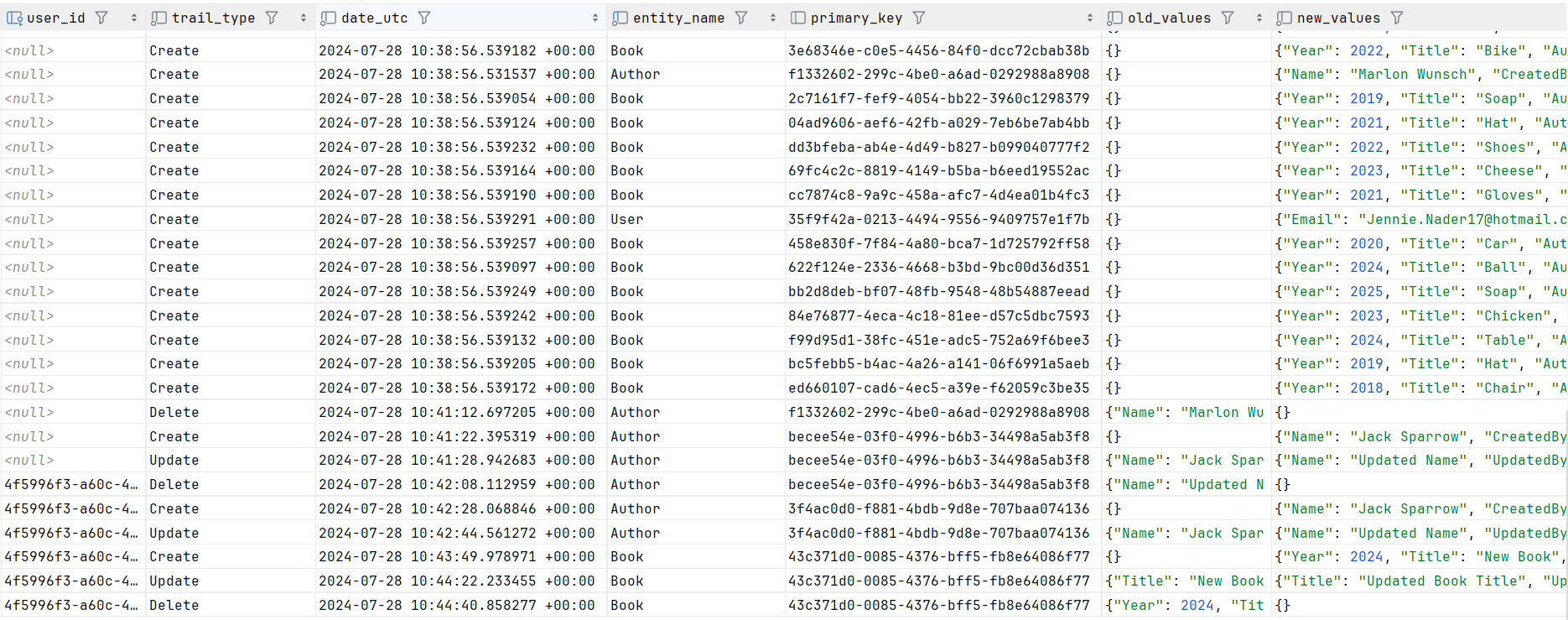Click the date cell 2024-07-28 10:38:56.539097
The width and height of the screenshot is (1568, 620).
coord(461,267)
